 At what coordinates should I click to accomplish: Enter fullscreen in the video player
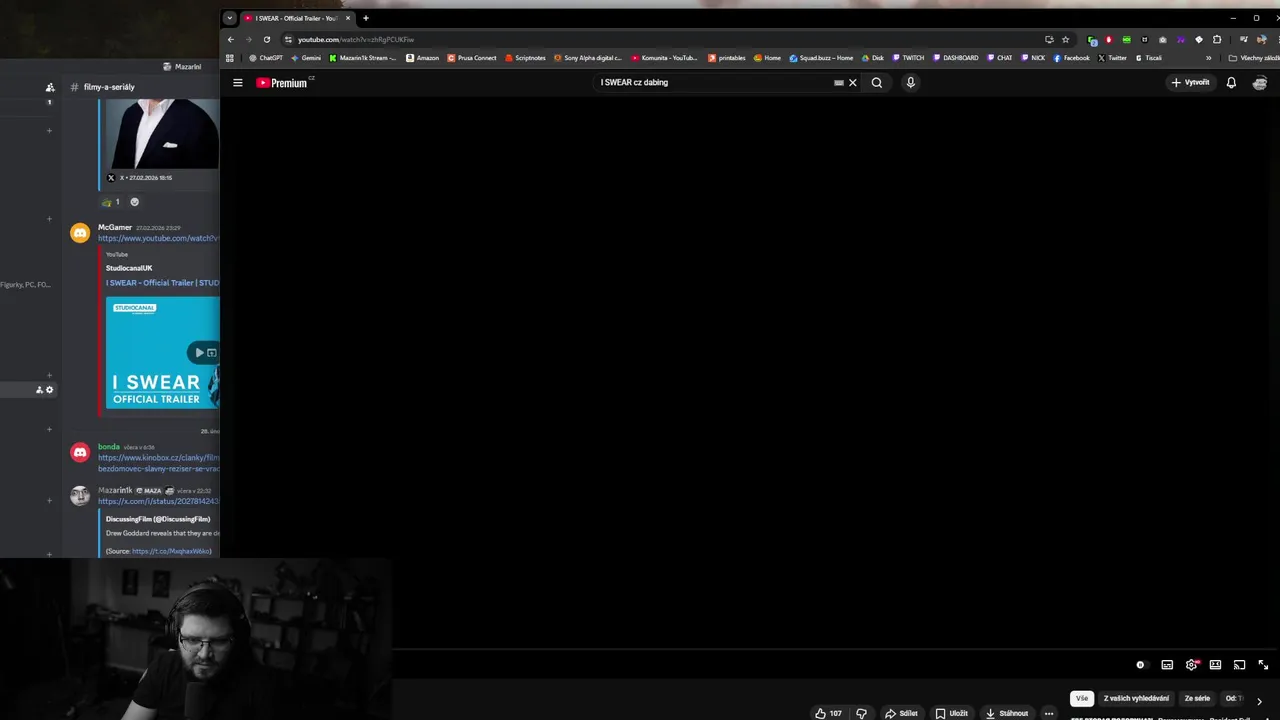(x=1263, y=665)
